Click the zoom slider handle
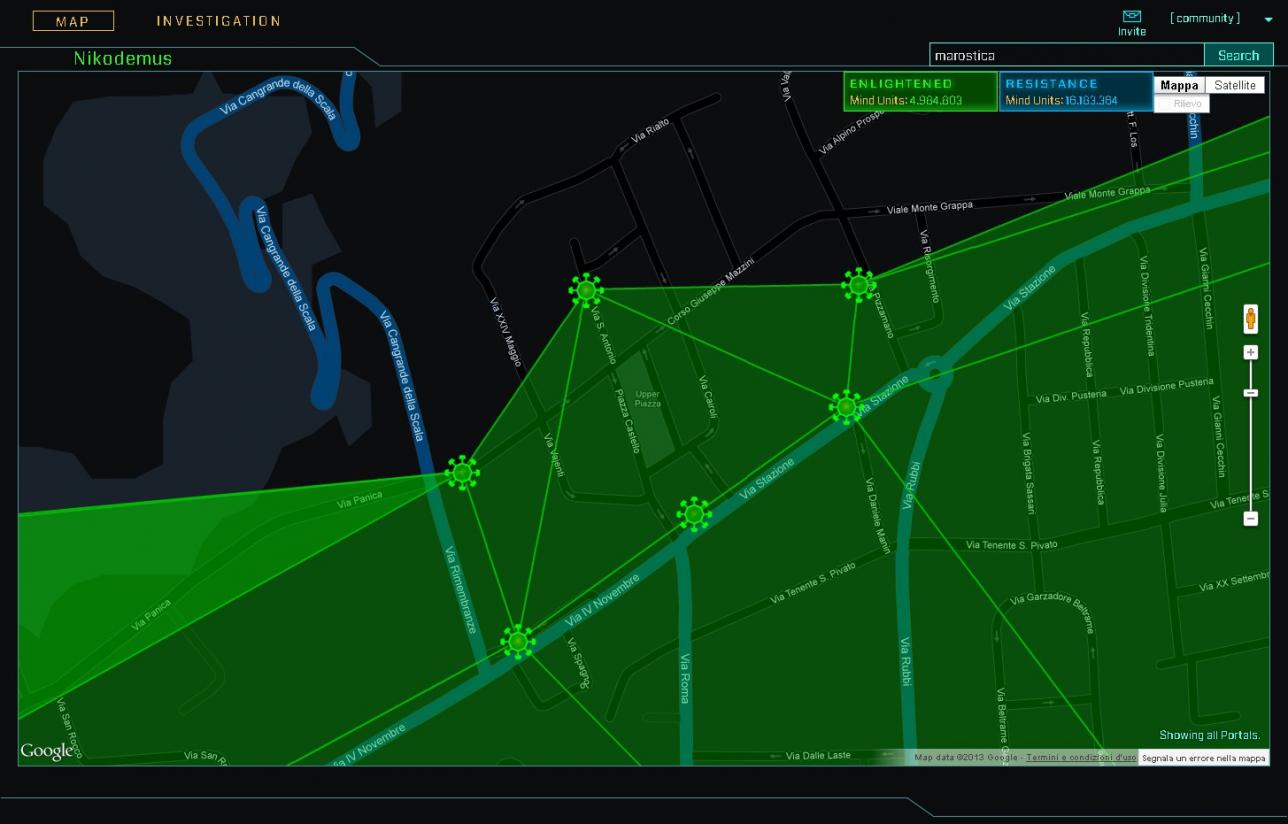 tap(1250, 393)
